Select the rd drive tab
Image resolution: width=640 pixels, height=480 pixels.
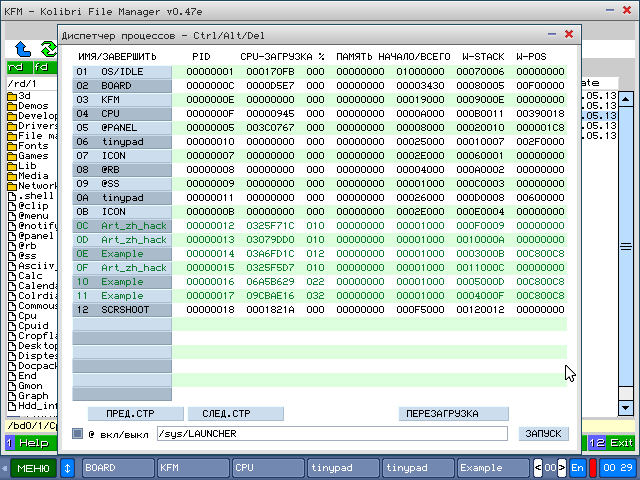pyautogui.click(x=17, y=67)
